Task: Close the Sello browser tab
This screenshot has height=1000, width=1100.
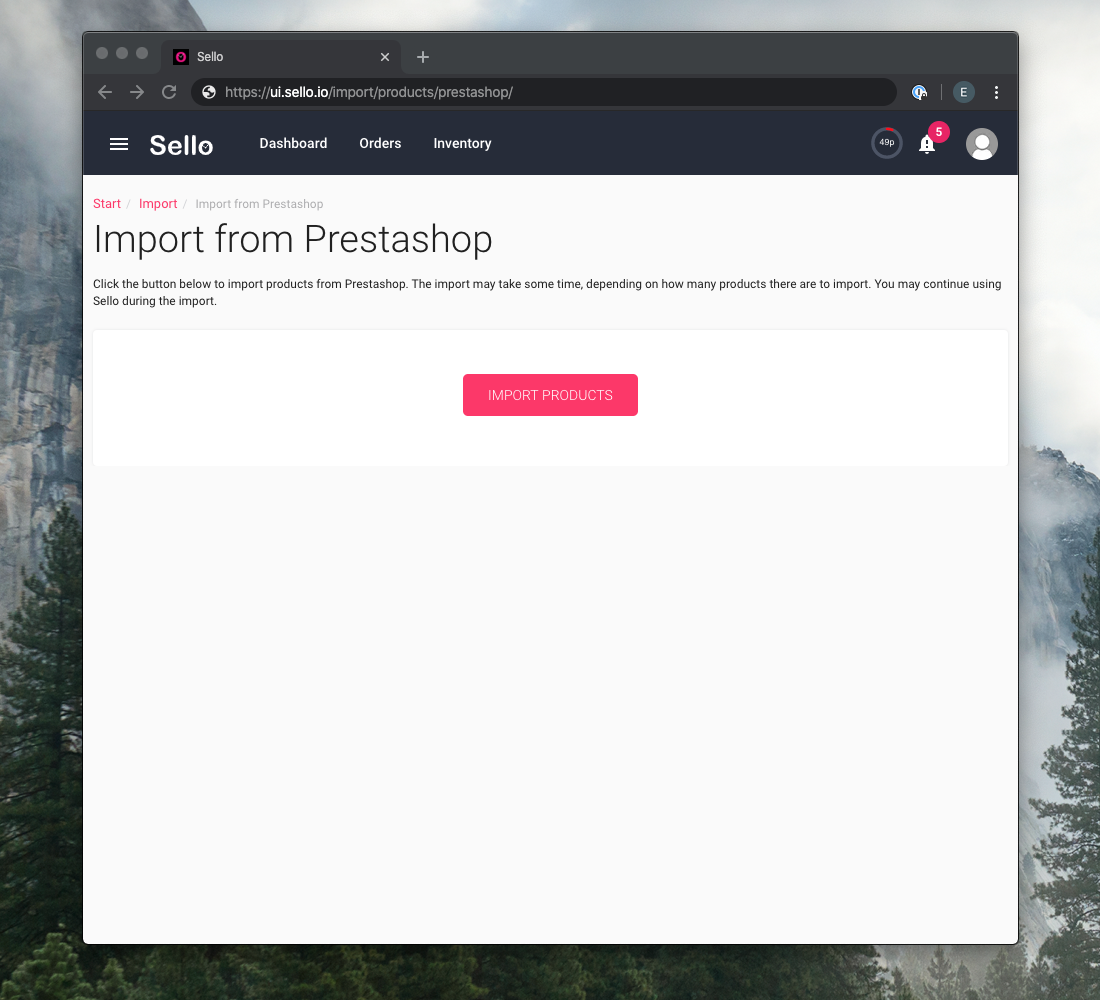Action: click(x=384, y=57)
